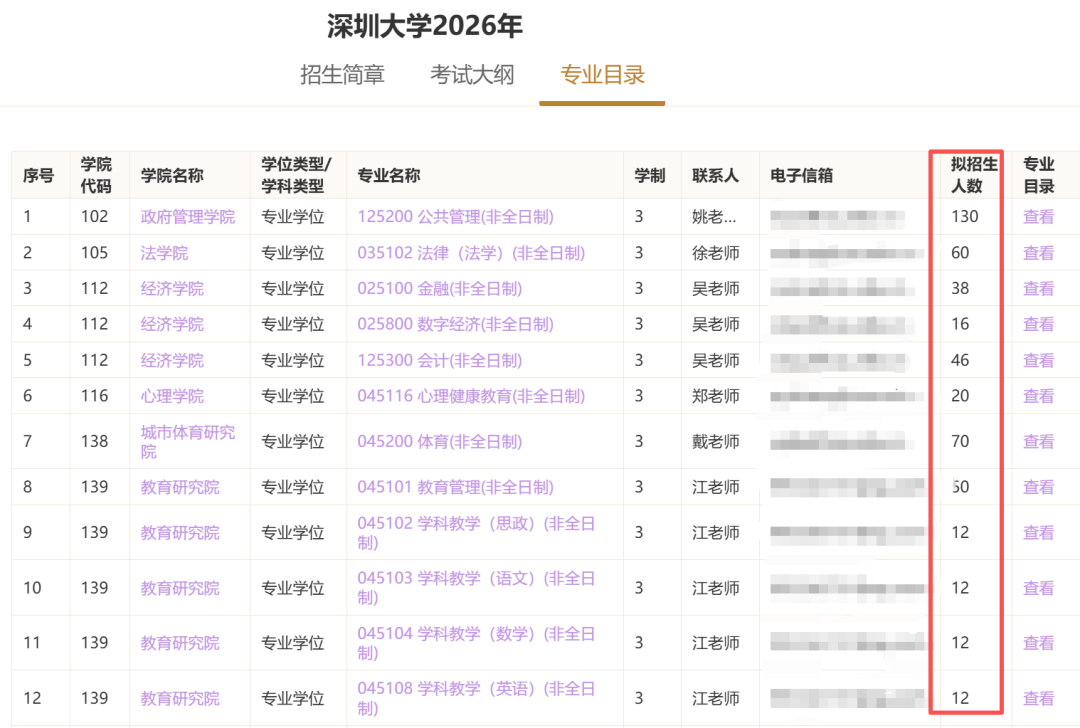Open 045116 心理健康教育(非全日制) link
The image size is (1080, 728).
tap(471, 397)
